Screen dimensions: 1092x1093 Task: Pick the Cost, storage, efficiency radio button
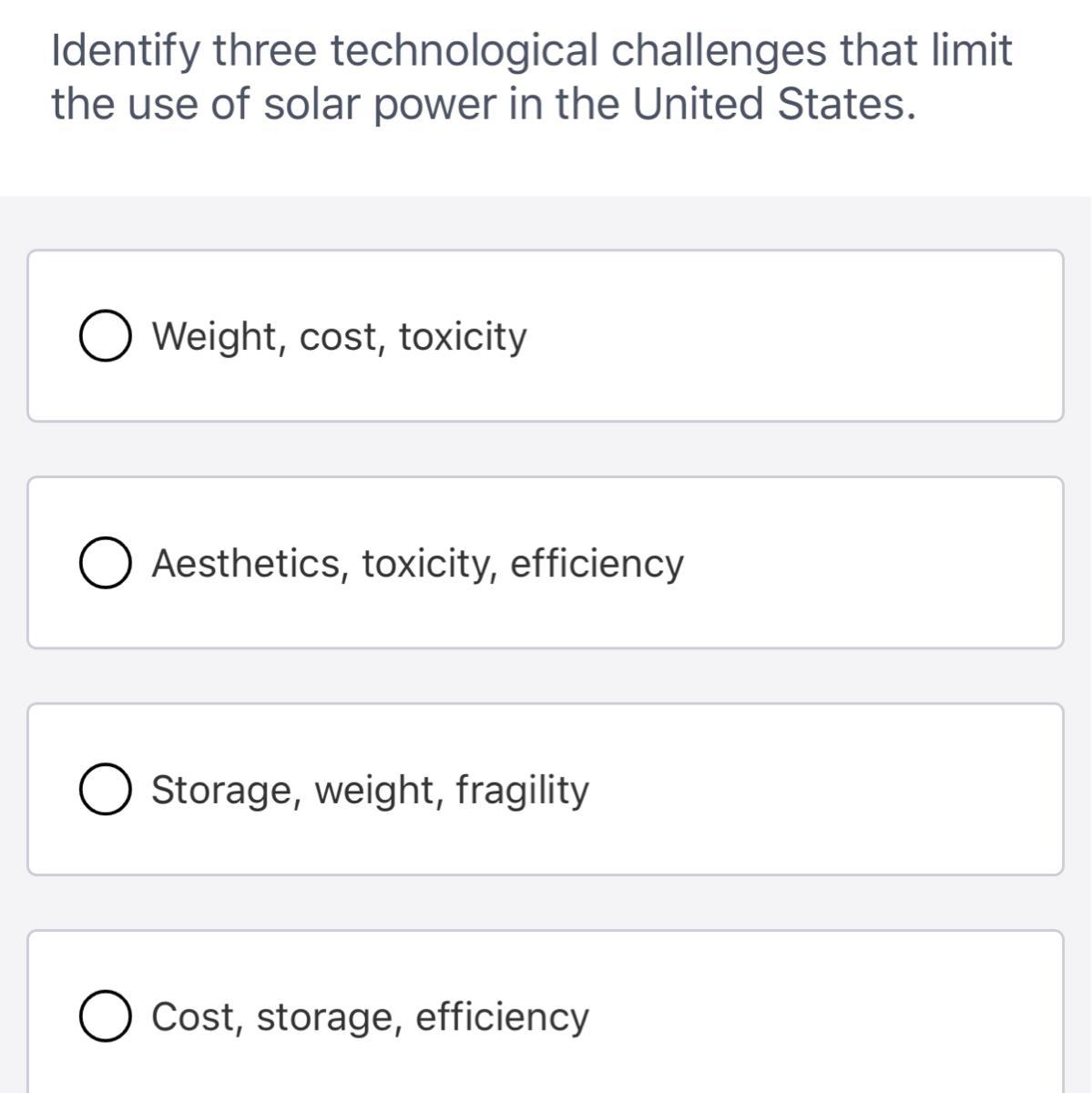tap(103, 1016)
